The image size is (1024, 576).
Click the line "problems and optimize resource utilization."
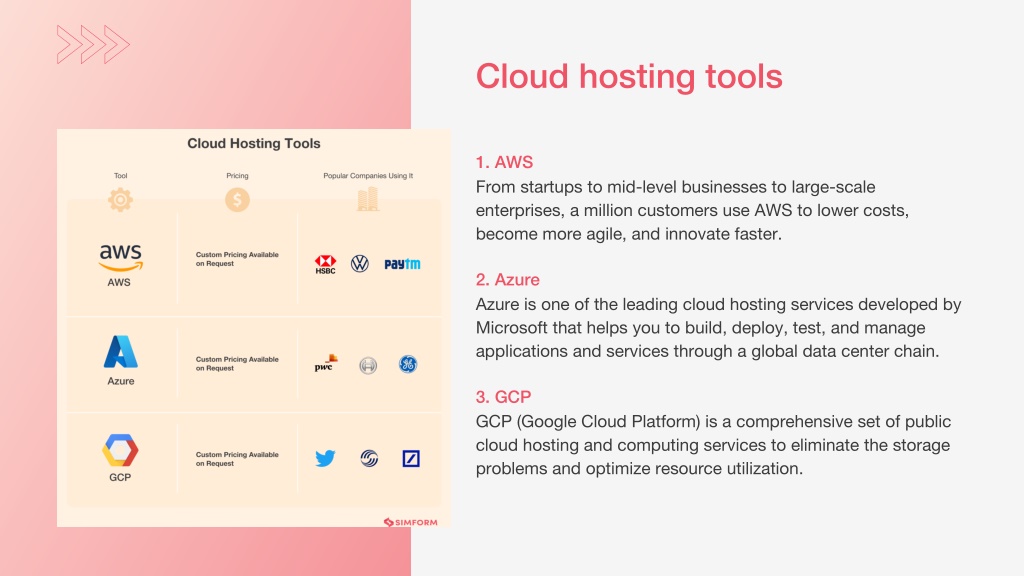pyautogui.click(x=639, y=469)
